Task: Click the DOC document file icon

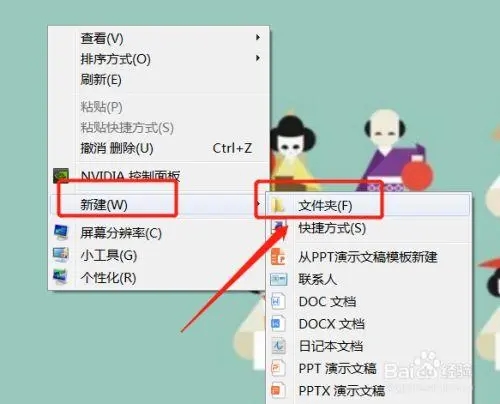Action: click(278, 301)
